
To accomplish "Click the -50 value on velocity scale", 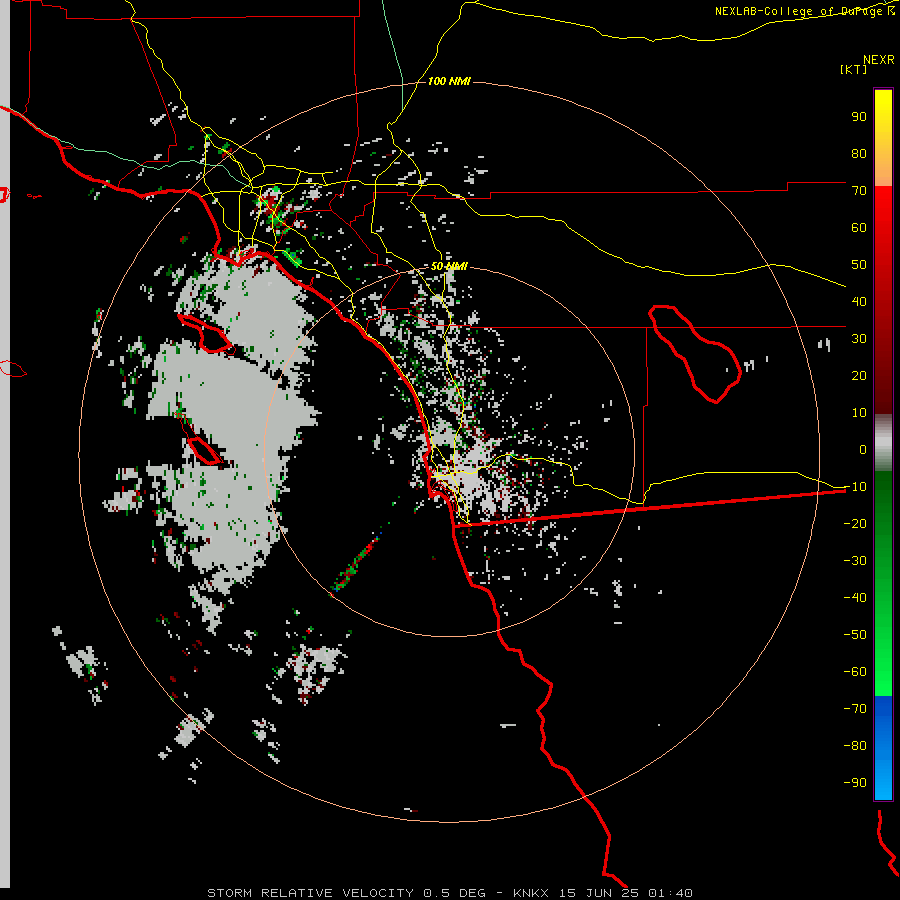I will (x=855, y=635).
